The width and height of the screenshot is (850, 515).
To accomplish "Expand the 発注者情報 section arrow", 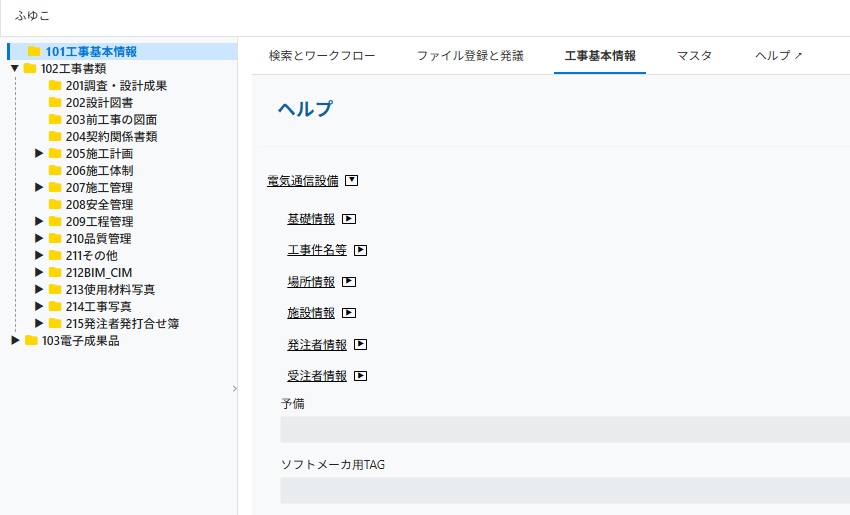I will (361, 345).
